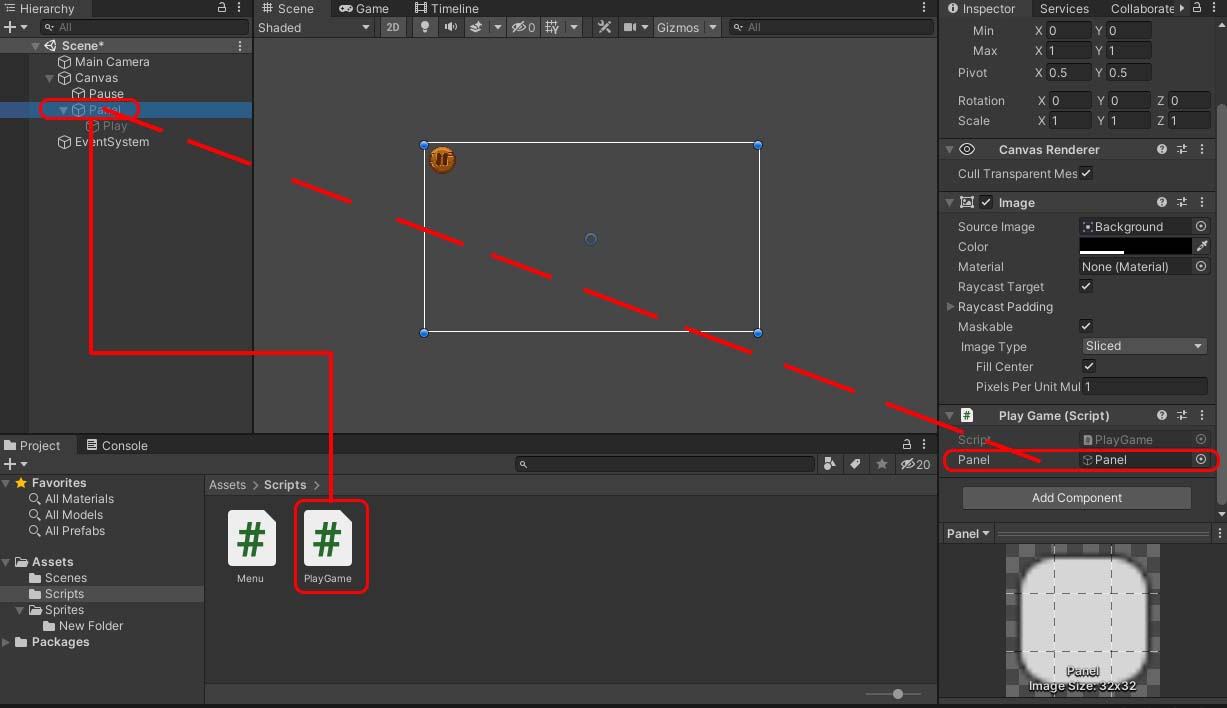The image size is (1227, 708).
Task: Switch Scene view to 2D mode
Action: [393, 27]
